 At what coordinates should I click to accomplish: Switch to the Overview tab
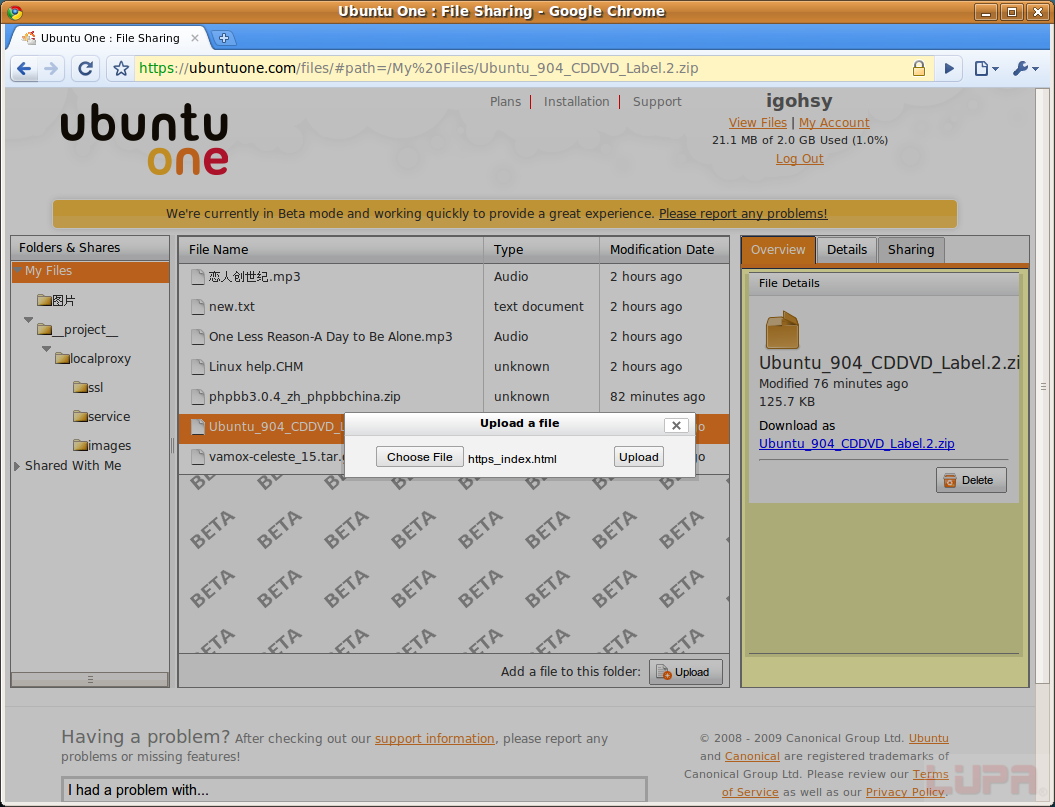[x=778, y=250]
